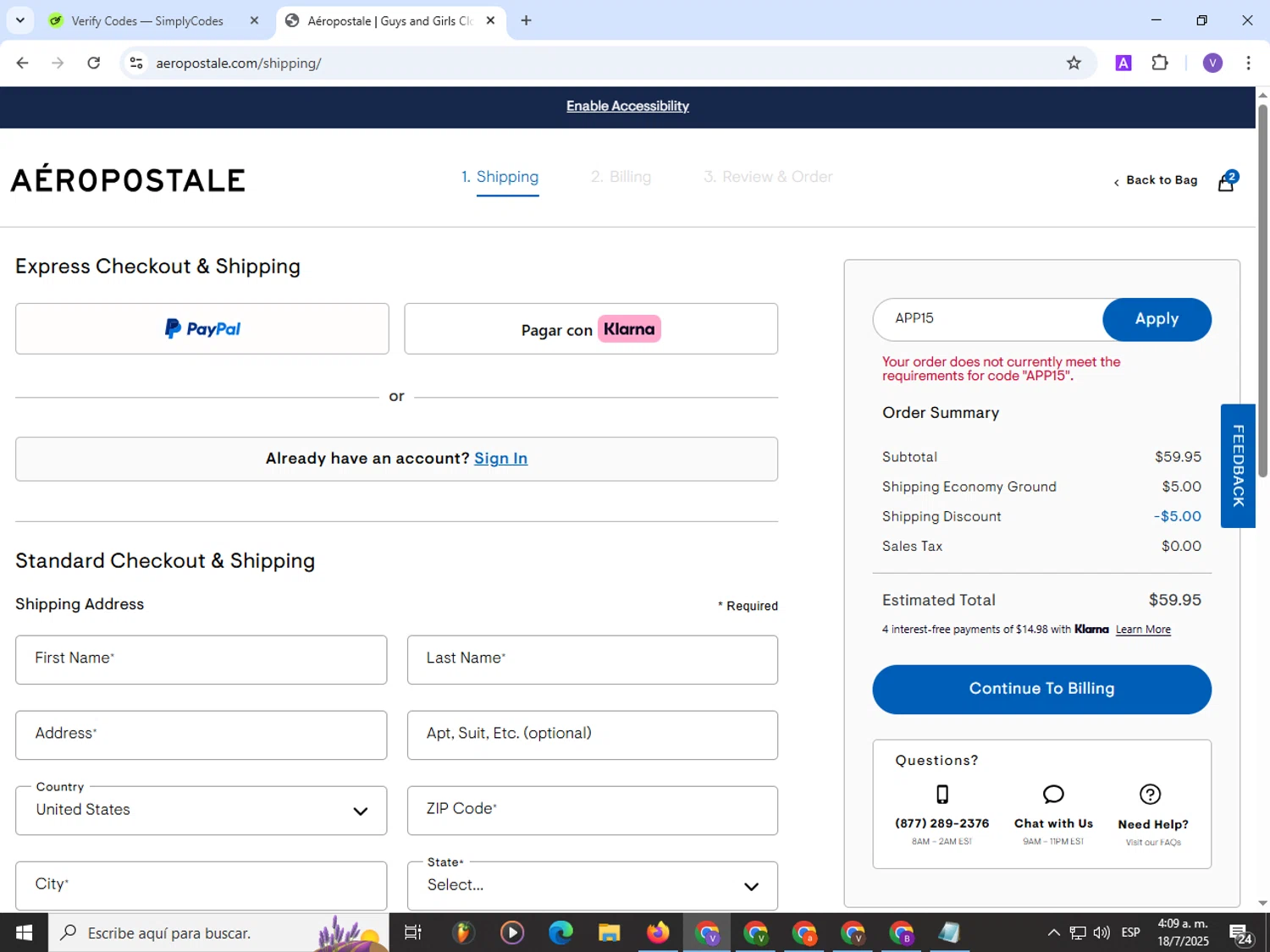Call support phone icon

(x=941, y=794)
